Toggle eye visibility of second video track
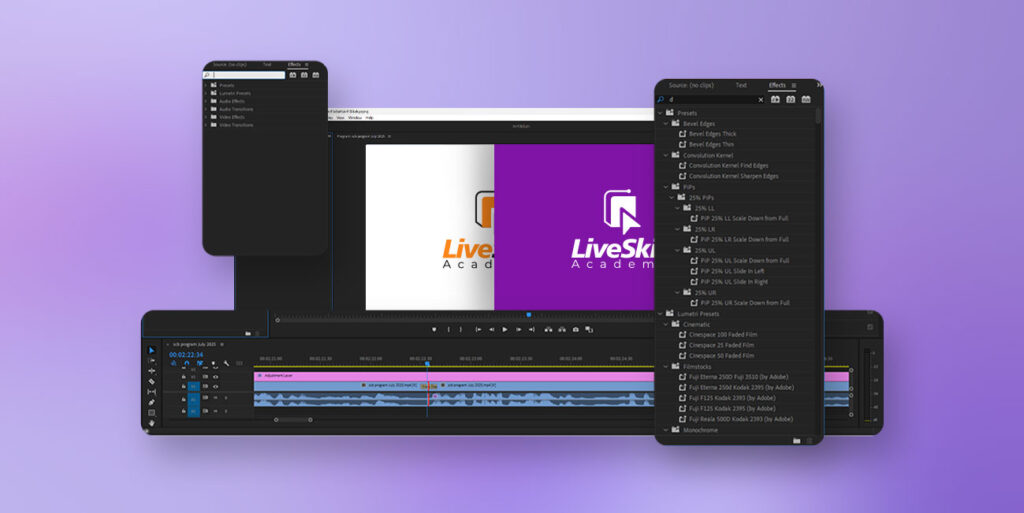Screen dimensions: 1024x513 (216, 386)
